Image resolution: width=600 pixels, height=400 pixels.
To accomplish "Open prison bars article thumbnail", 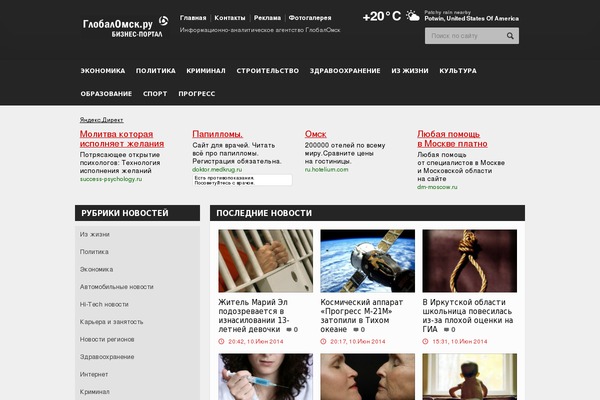I will [x=266, y=261].
